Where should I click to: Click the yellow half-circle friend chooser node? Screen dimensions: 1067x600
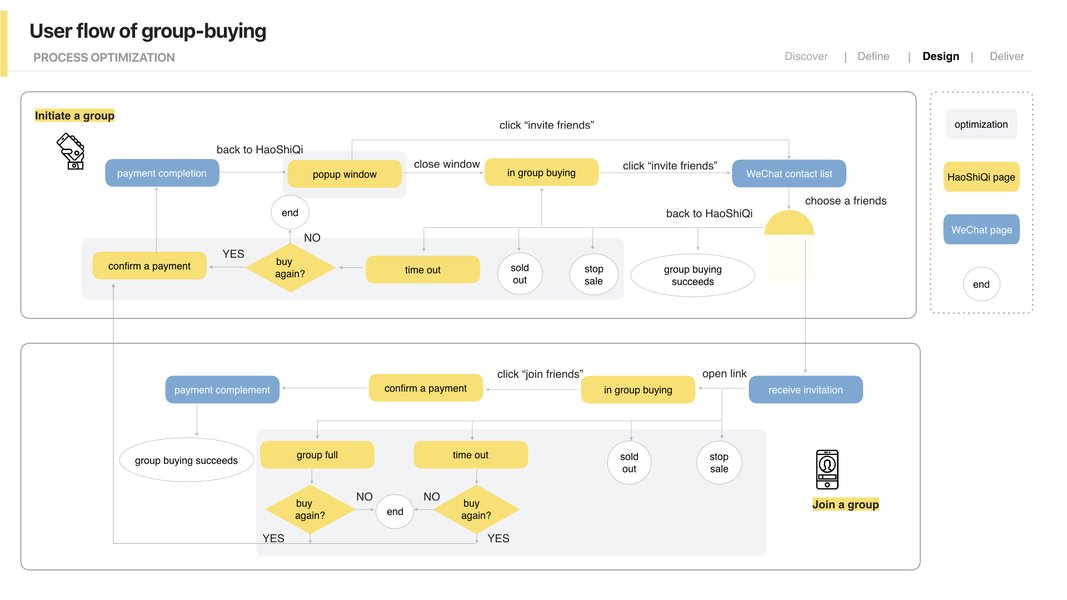789,225
